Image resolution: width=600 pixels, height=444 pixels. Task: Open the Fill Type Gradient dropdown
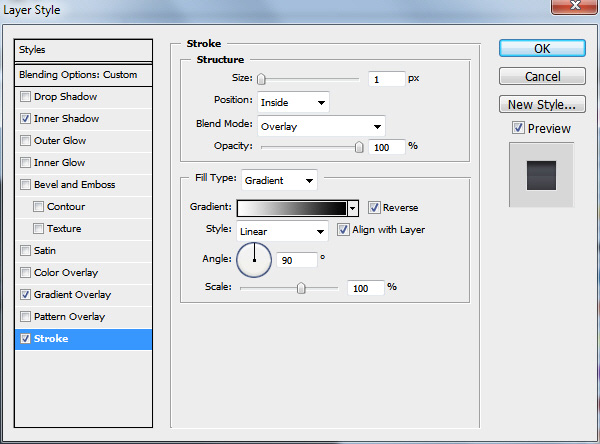click(279, 180)
